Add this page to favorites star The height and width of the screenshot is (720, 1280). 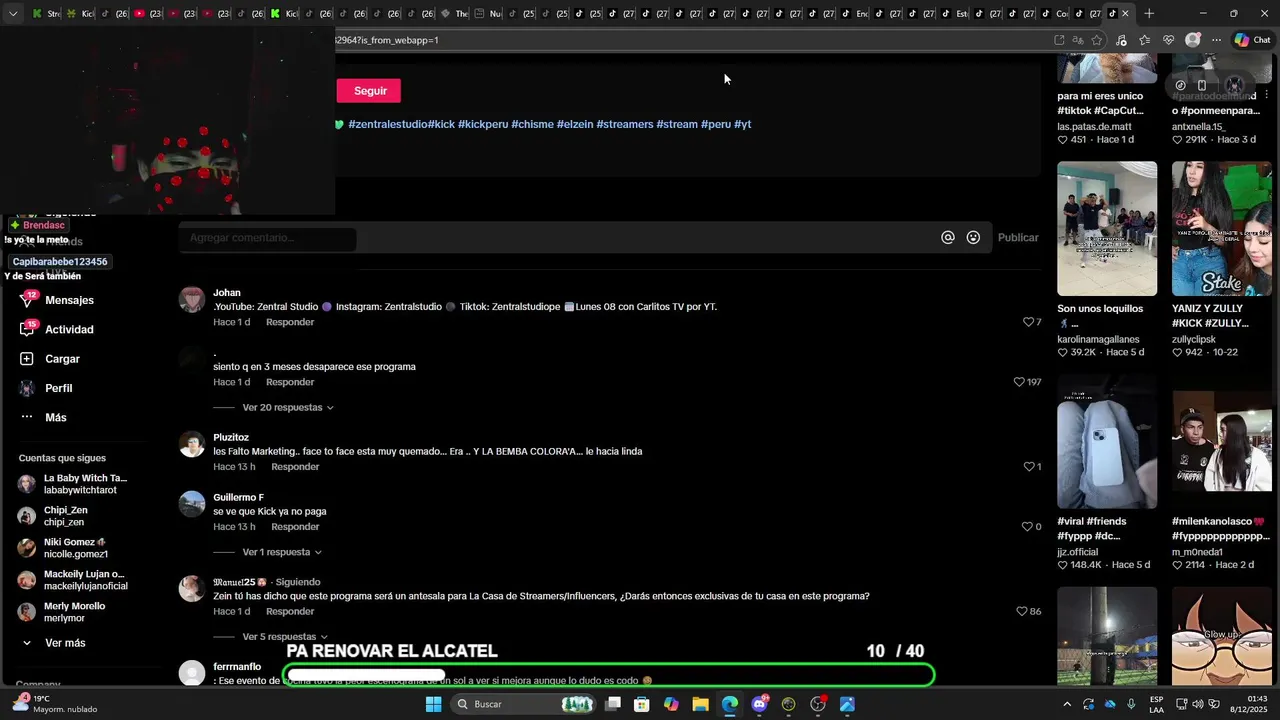click(x=1097, y=40)
